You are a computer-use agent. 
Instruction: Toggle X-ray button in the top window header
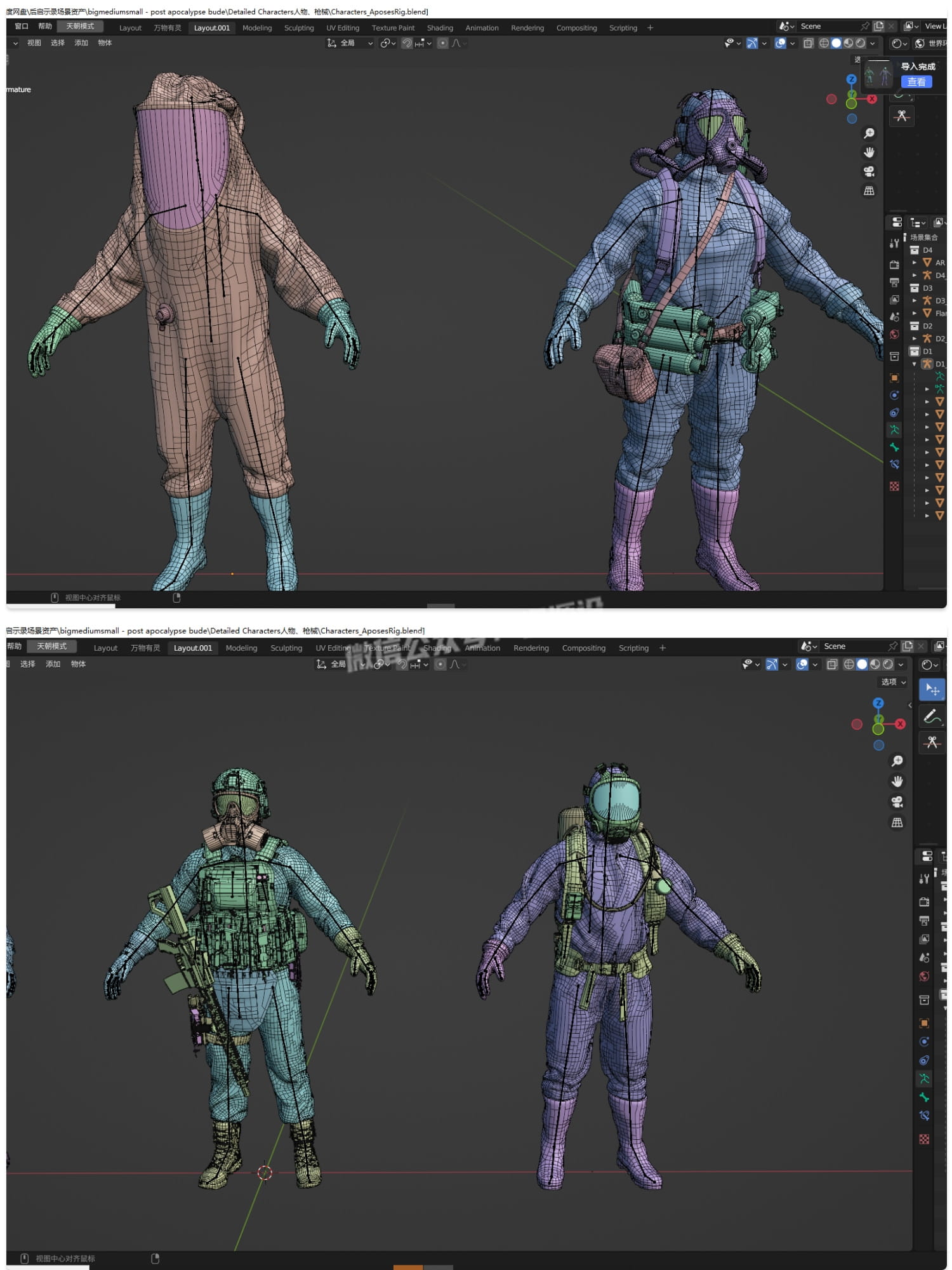point(808,43)
